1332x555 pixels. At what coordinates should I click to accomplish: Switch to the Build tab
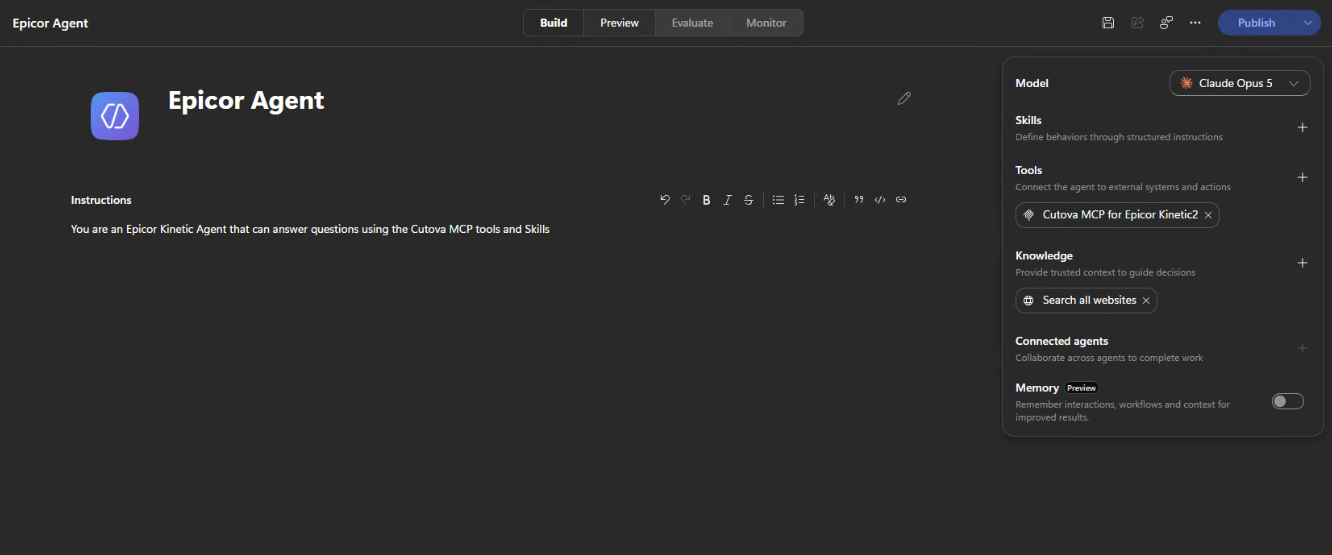pos(554,23)
